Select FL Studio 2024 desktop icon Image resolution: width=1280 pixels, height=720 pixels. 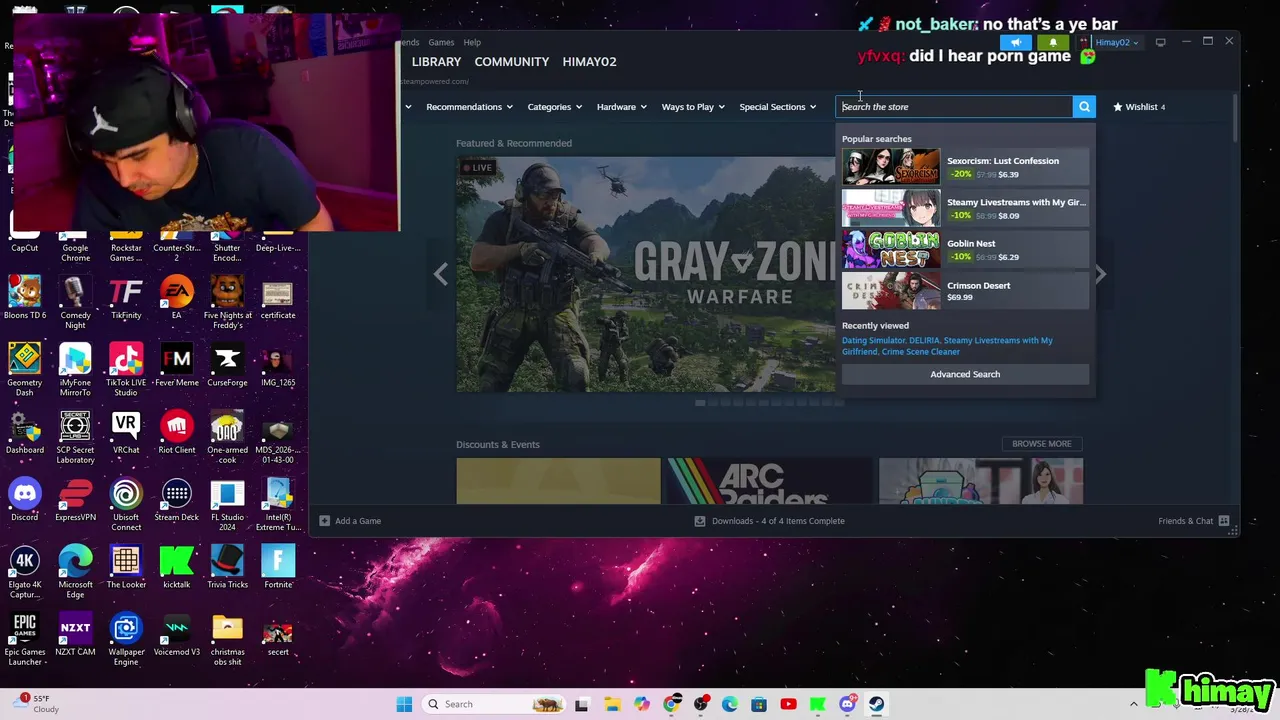click(227, 504)
